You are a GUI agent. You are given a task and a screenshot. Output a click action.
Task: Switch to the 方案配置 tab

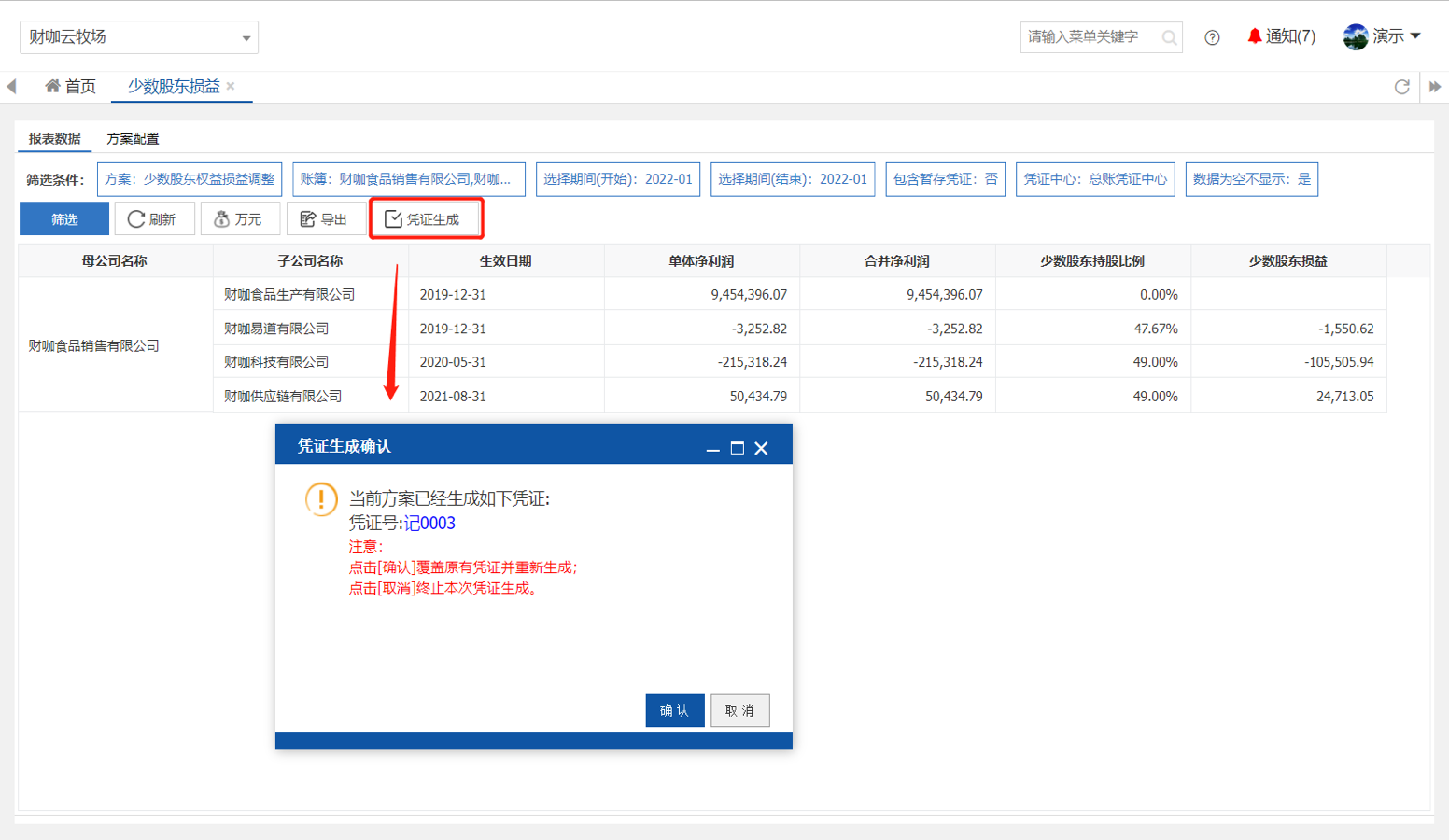pos(133,138)
